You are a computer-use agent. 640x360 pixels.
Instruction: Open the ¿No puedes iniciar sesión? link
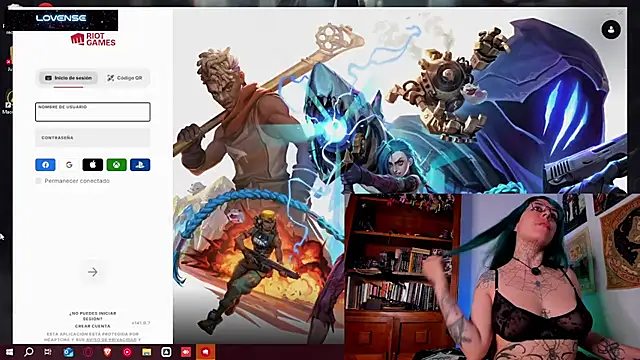click(x=93, y=316)
